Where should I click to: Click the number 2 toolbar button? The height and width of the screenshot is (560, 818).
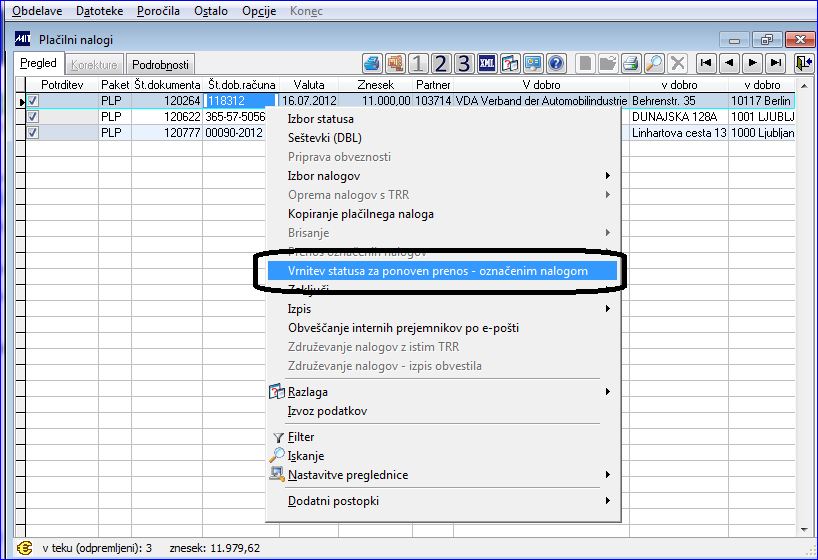point(441,64)
